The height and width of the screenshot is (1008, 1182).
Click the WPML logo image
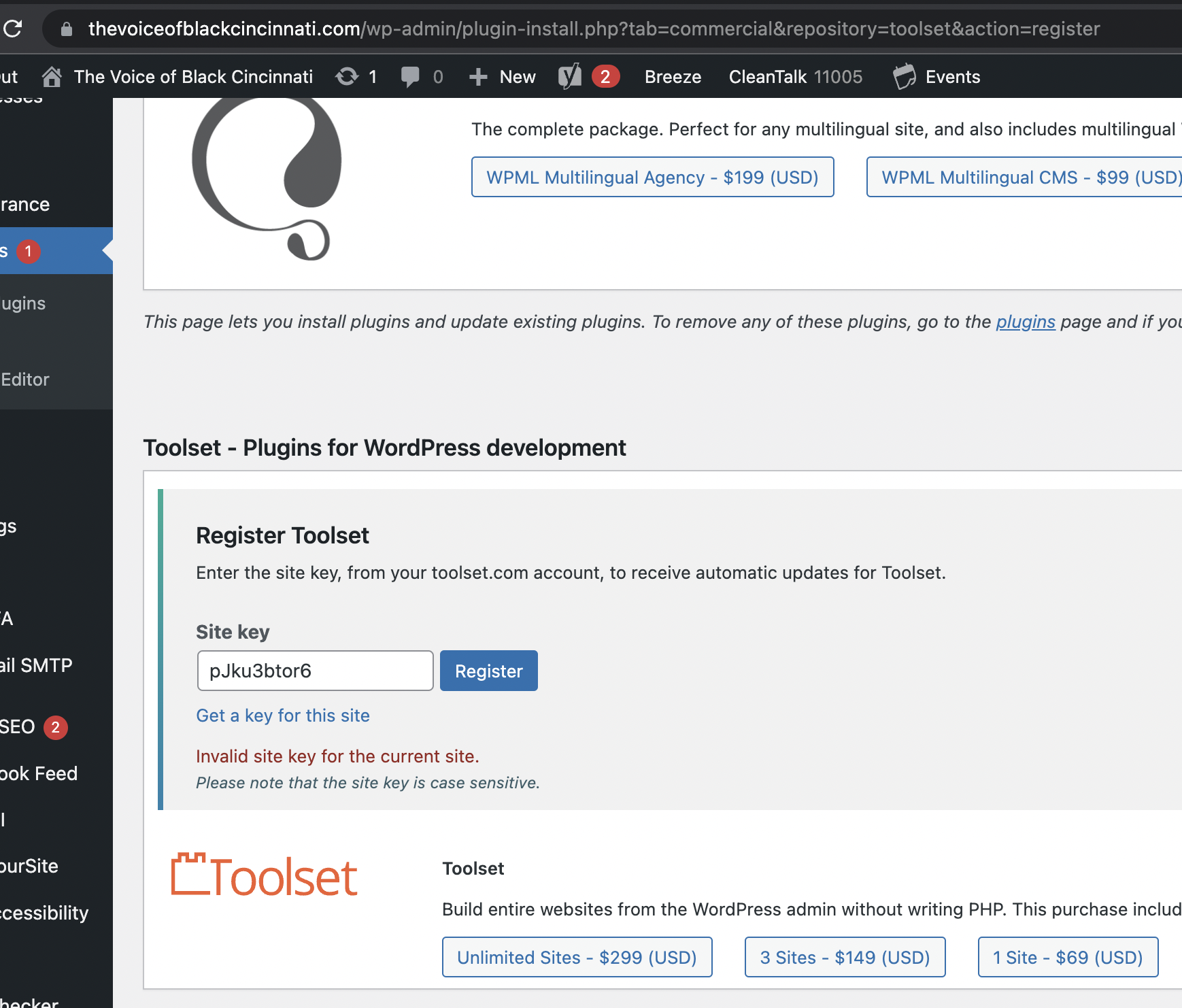click(x=267, y=177)
